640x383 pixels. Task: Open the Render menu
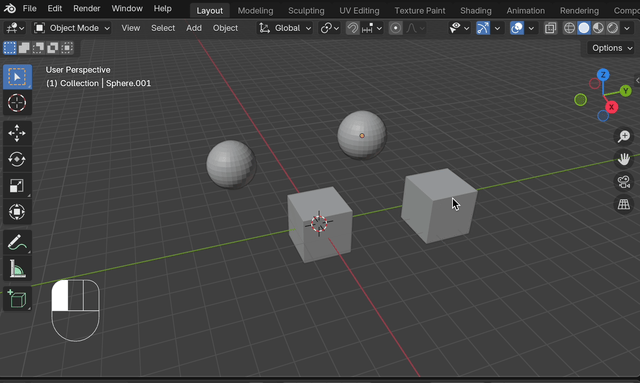coord(87,8)
